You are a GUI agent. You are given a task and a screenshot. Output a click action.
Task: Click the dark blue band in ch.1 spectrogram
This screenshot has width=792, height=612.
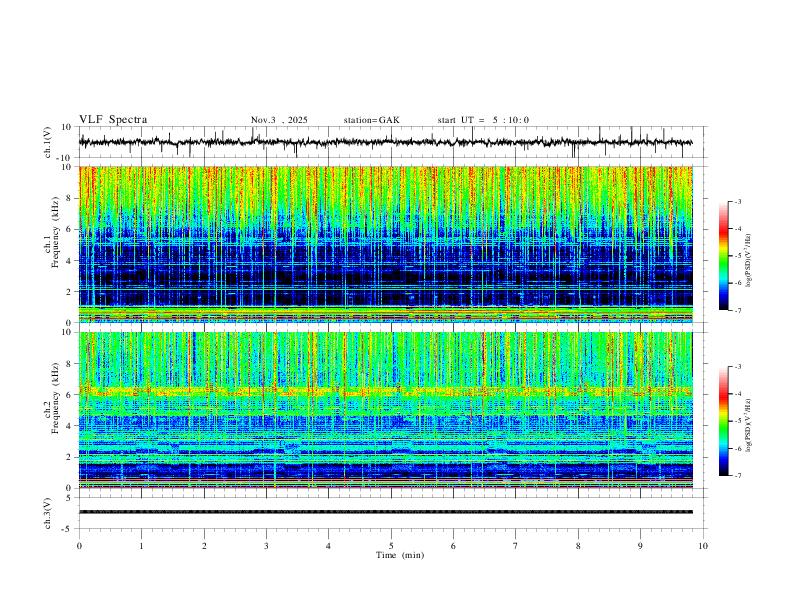click(385, 277)
